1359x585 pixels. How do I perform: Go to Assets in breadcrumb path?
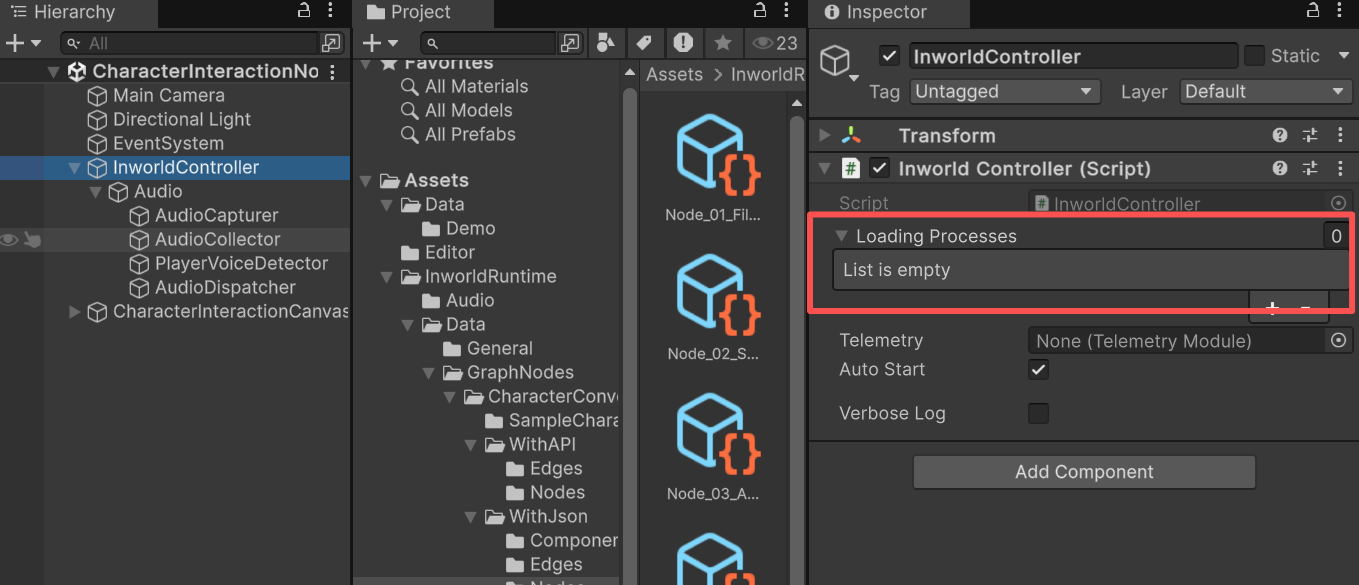(674, 75)
